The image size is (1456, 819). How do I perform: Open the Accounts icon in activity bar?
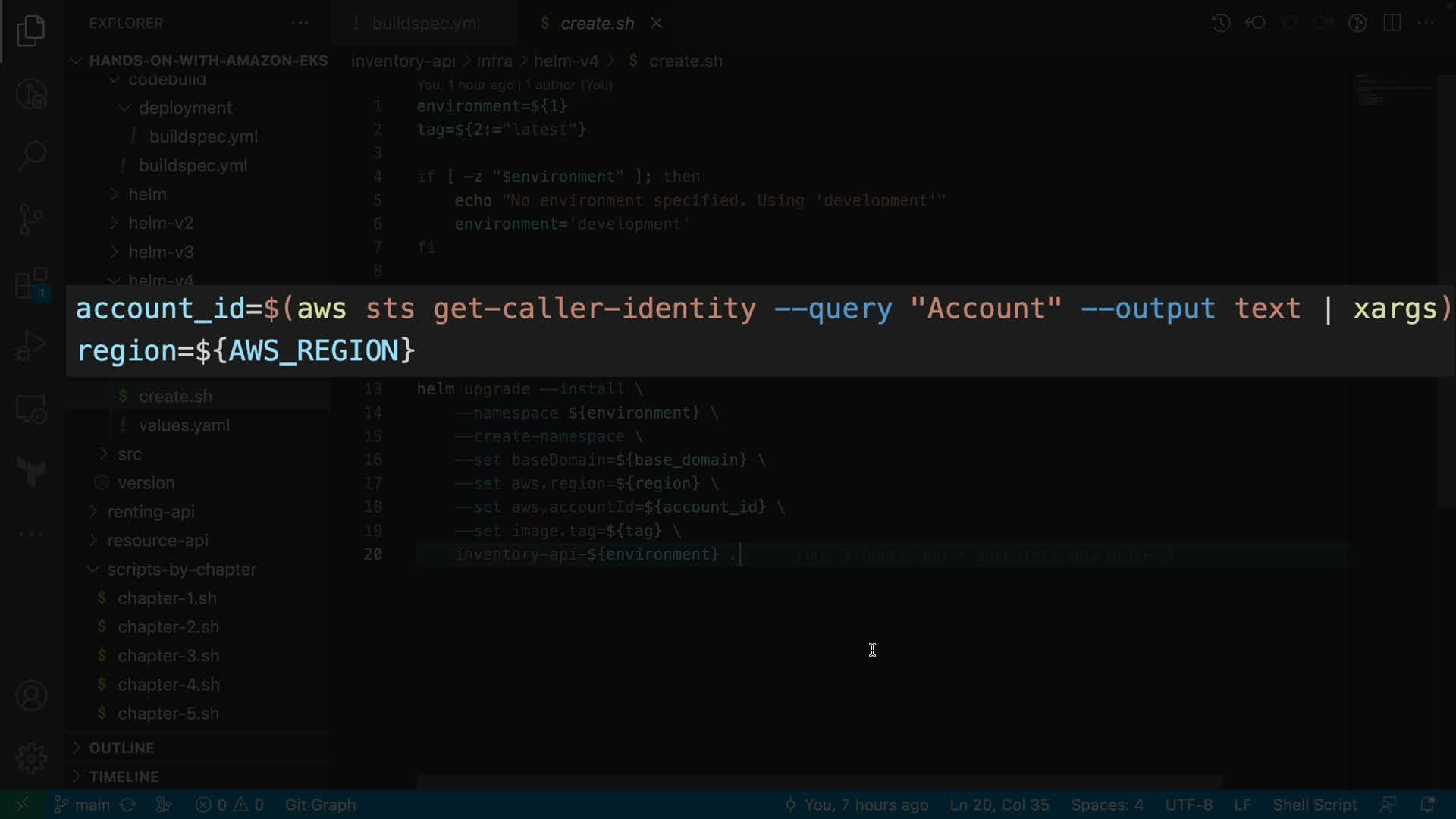click(31, 695)
